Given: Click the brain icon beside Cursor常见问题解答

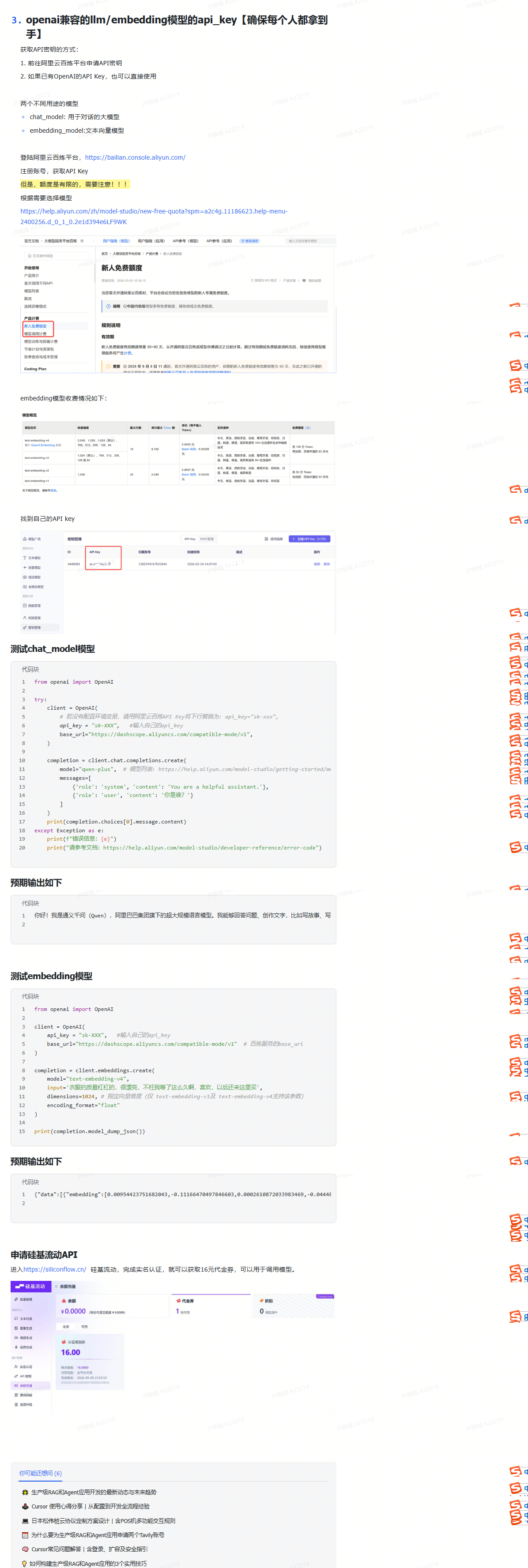Looking at the screenshot, I should (x=25, y=1549).
